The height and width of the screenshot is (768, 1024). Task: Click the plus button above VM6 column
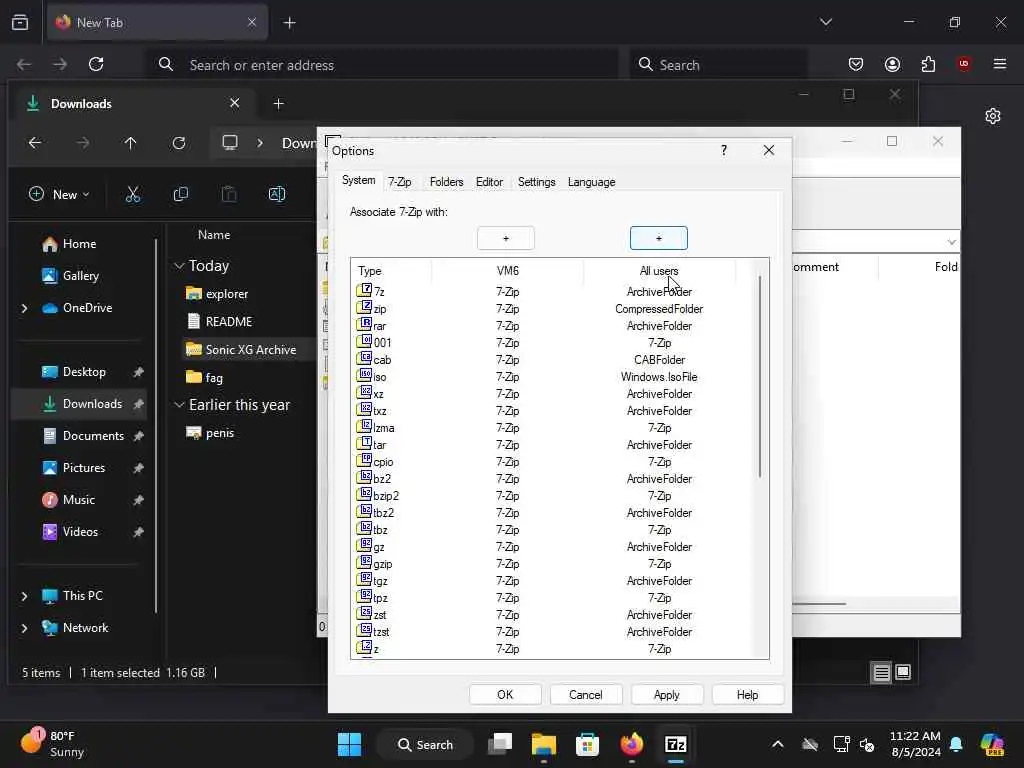coord(506,238)
